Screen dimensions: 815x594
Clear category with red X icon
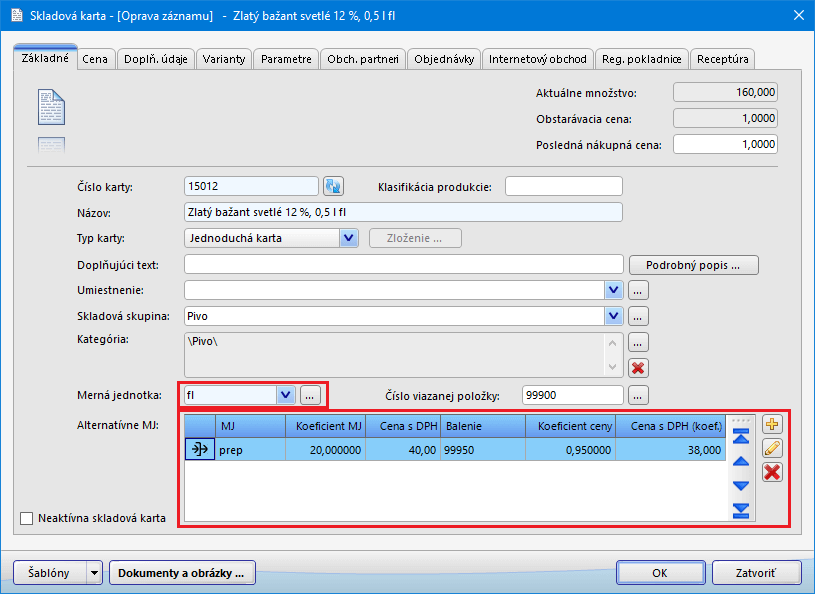639,367
